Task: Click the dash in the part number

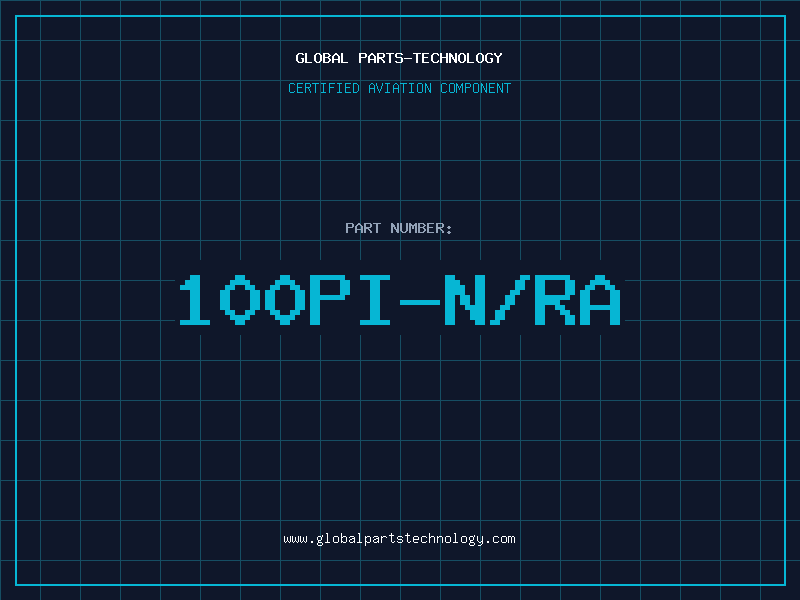Action: [x=421, y=301]
